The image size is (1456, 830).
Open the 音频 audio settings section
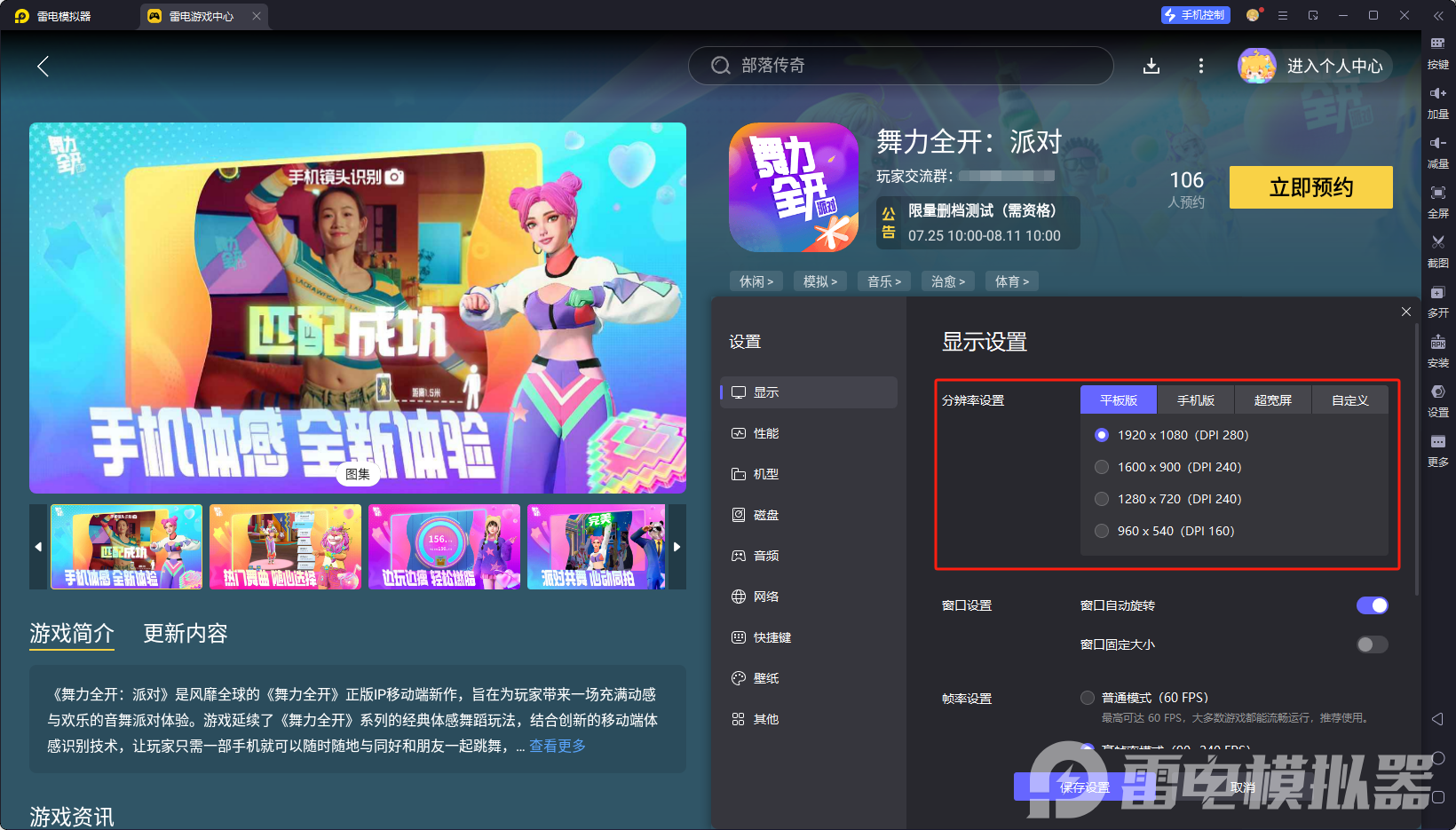pyautogui.click(x=767, y=555)
